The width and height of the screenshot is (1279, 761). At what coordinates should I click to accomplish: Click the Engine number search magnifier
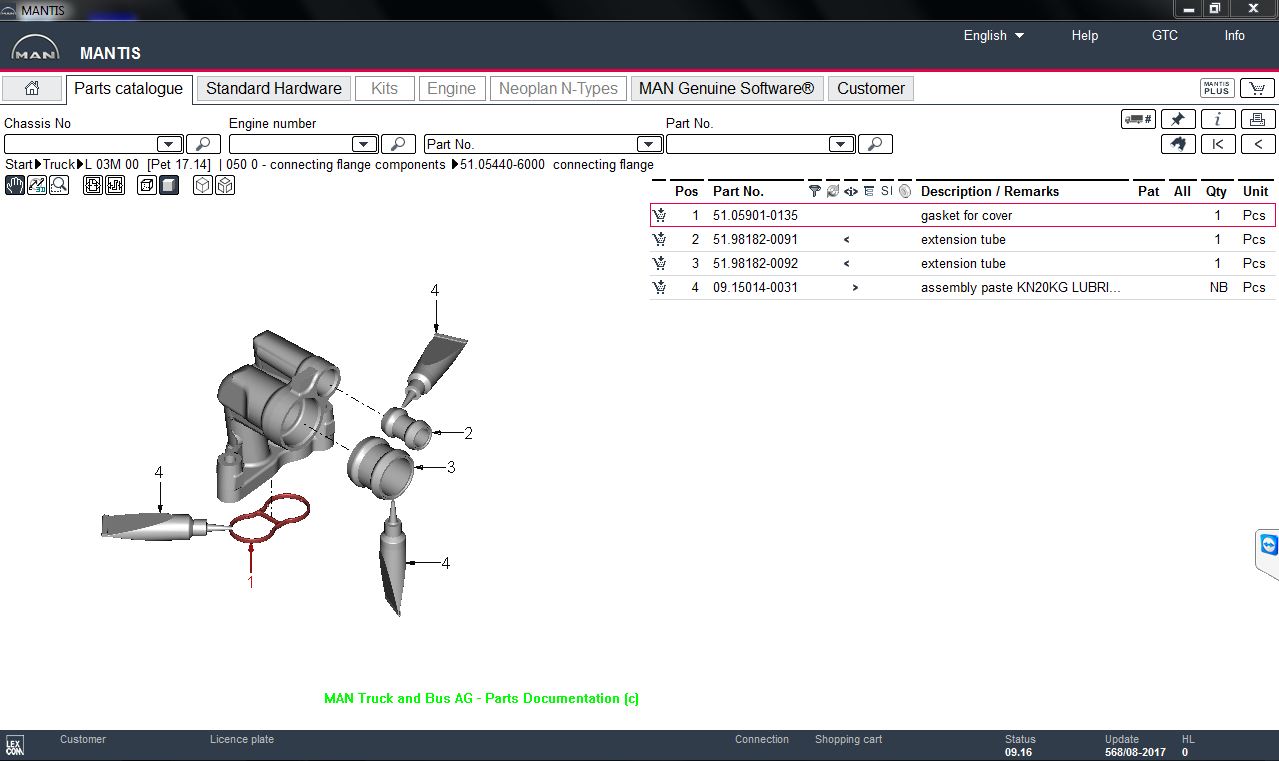click(398, 144)
